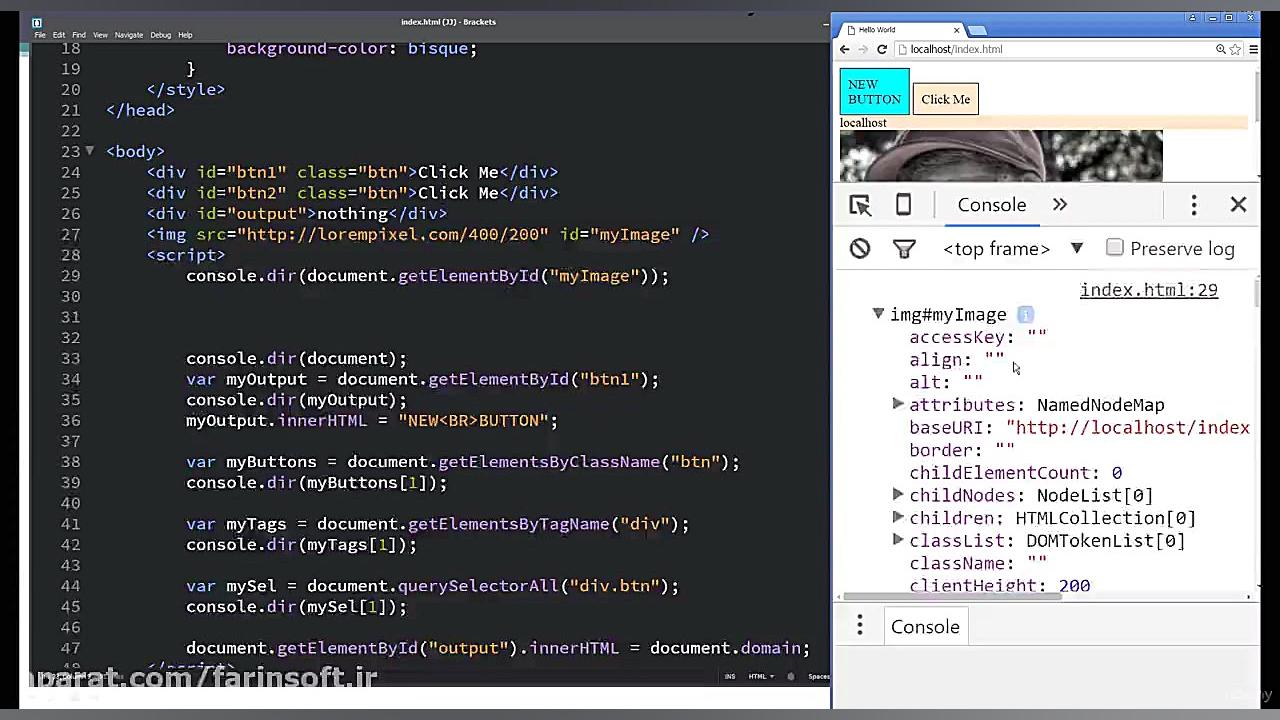Toggle INS insert mode in Brackets status bar
1280x720 pixels.
[730, 677]
